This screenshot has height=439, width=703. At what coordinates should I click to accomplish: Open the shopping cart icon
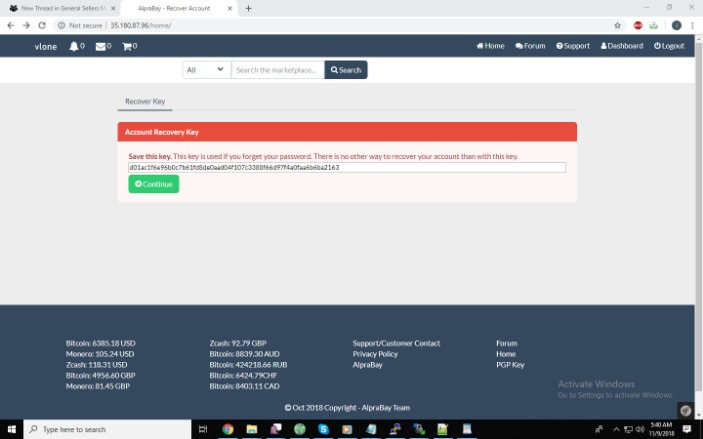click(127, 46)
